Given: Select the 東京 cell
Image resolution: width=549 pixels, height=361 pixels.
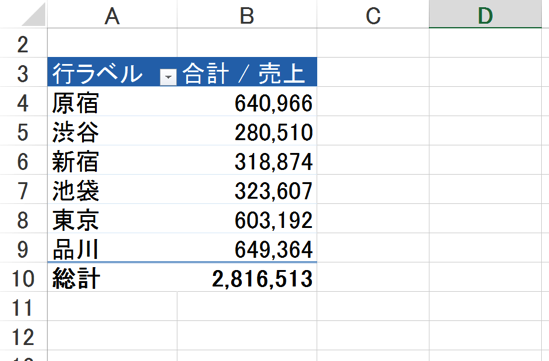Looking at the screenshot, I should click(112, 218).
